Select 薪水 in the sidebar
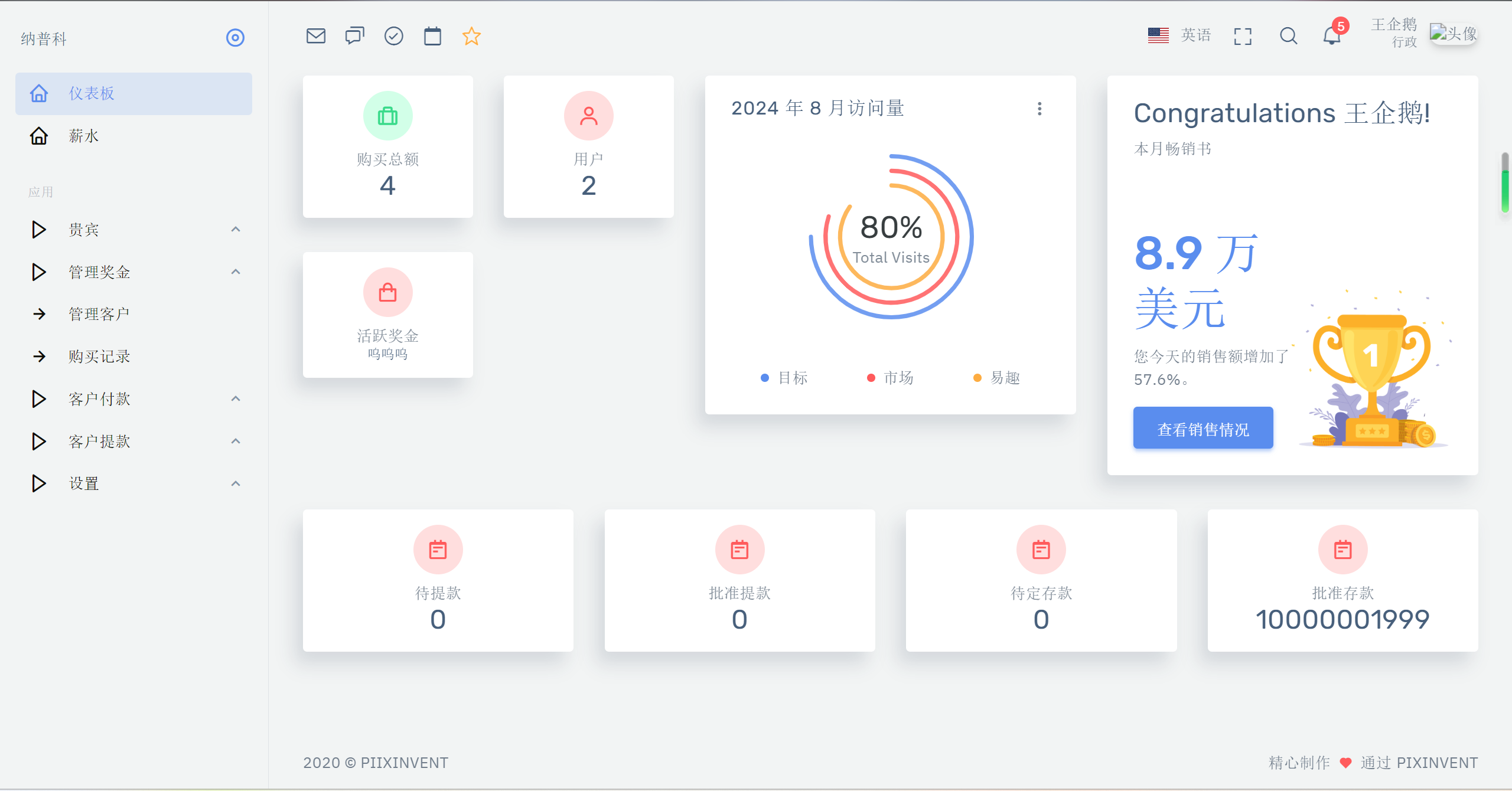 (x=84, y=136)
